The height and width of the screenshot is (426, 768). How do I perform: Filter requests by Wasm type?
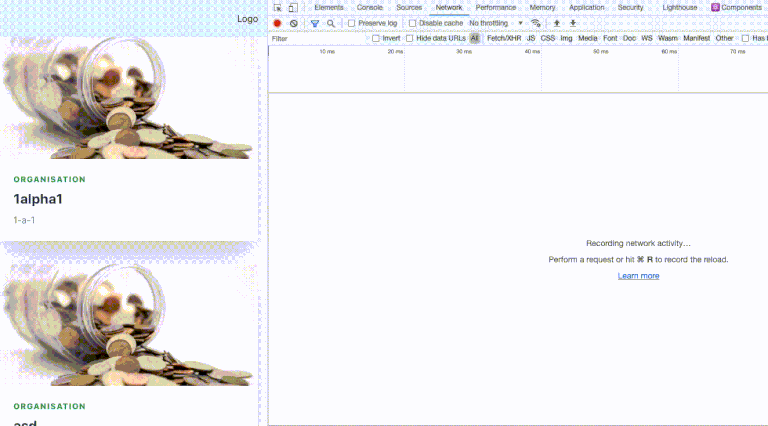pyautogui.click(x=668, y=38)
